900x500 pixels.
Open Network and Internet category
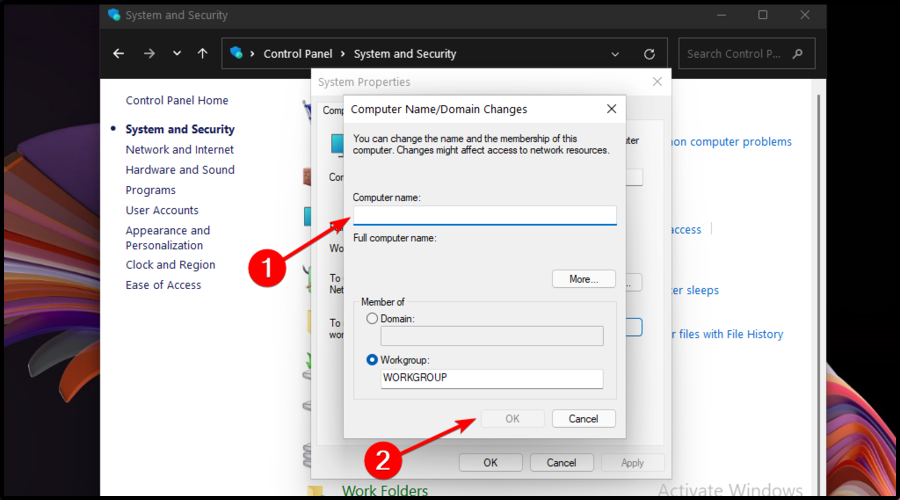pyautogui.click(x=180, y=150)
